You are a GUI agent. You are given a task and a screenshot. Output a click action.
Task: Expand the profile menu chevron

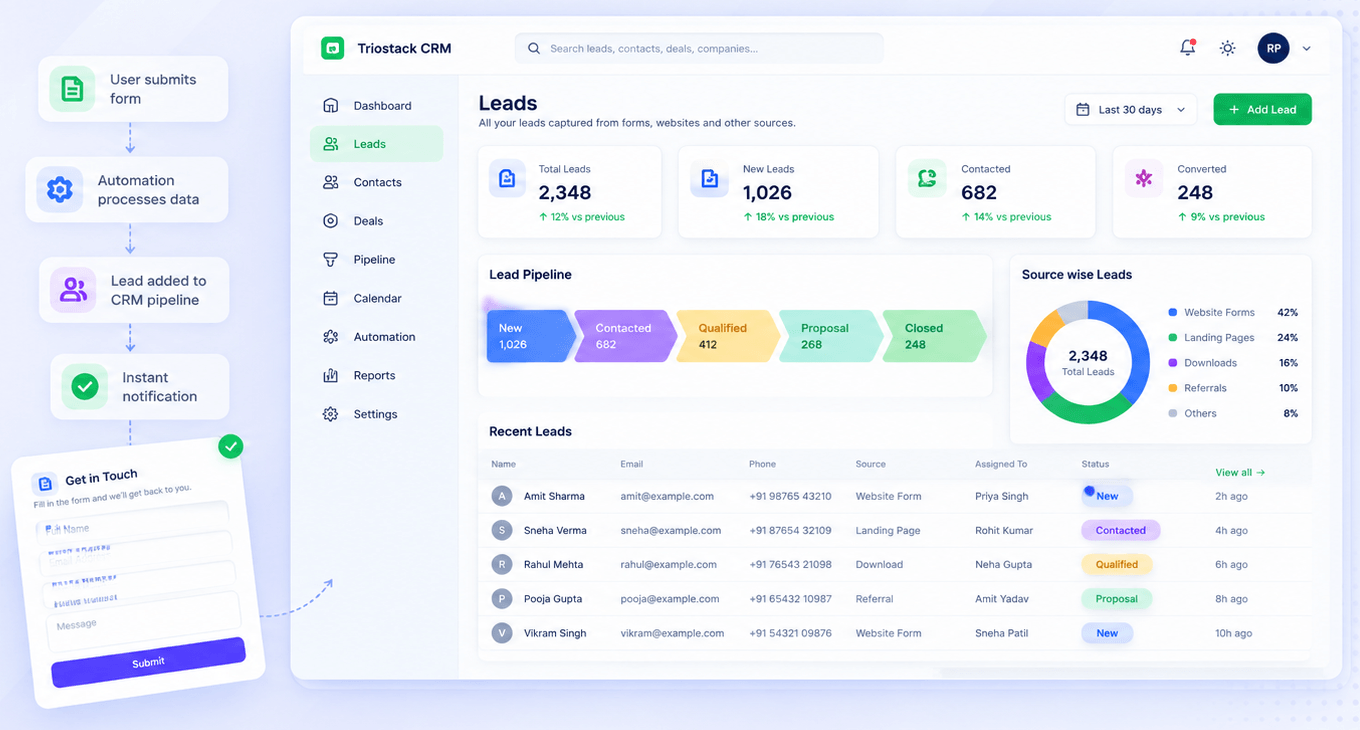coord(1306,48)
